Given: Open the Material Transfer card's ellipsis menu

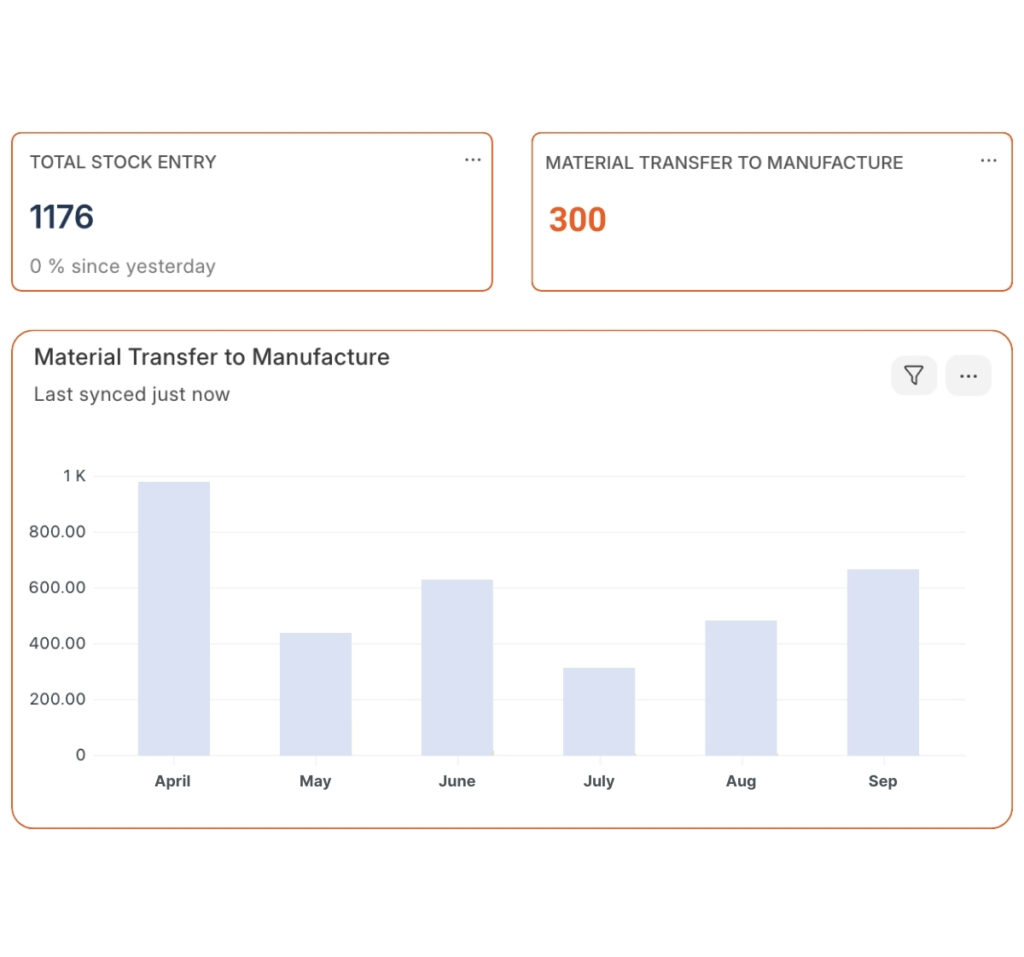Looking at the screenshot, I should point(988,161).
